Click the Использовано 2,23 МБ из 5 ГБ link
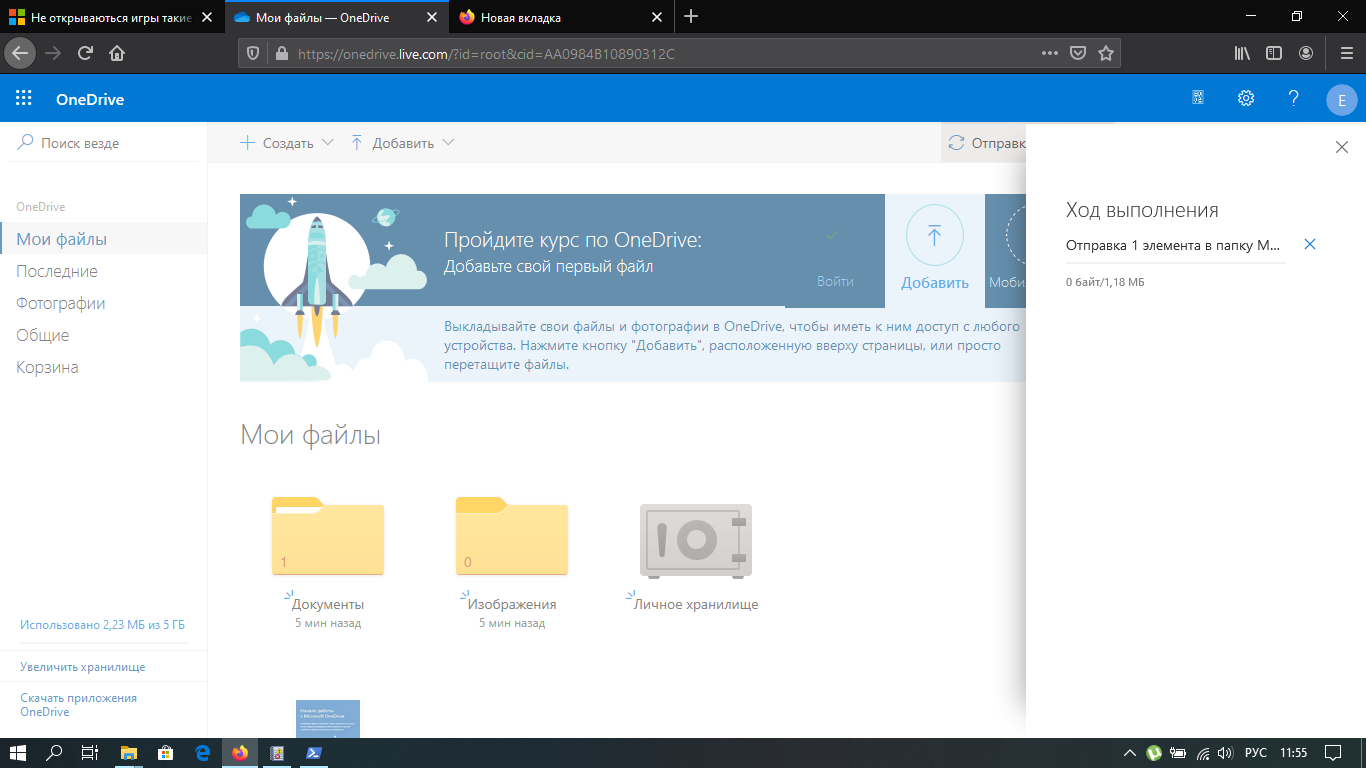1366x768 pixels. [x=103, y=625]
